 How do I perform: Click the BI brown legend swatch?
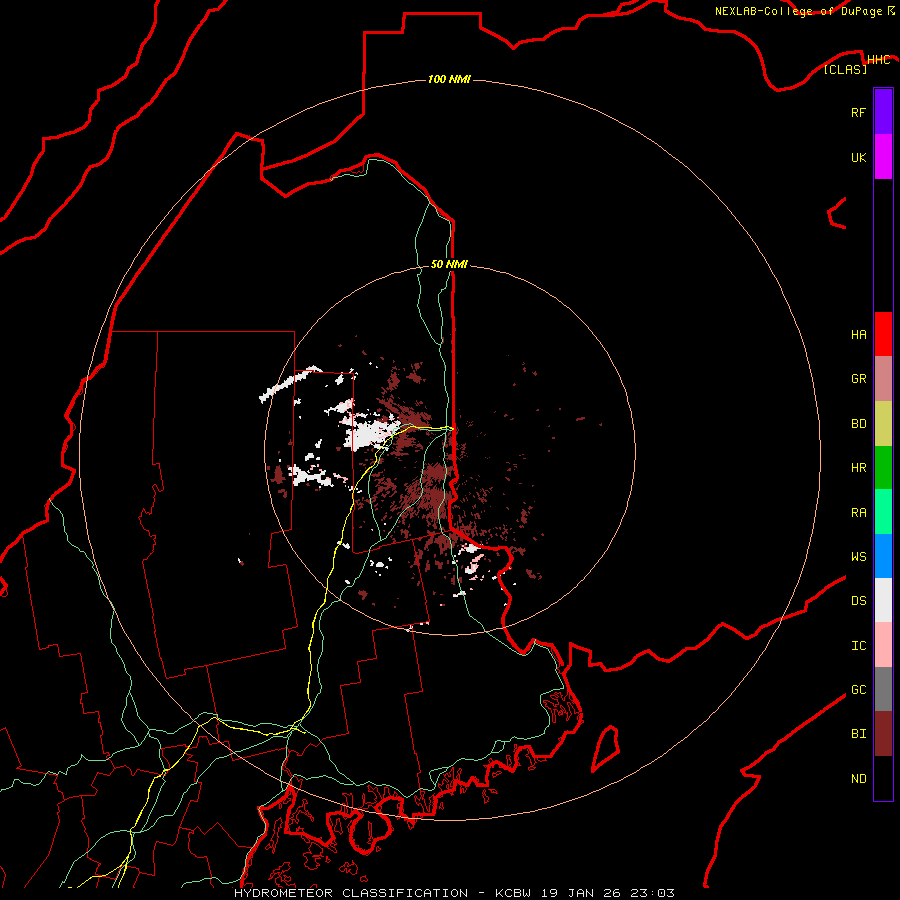tap(883, 734)
